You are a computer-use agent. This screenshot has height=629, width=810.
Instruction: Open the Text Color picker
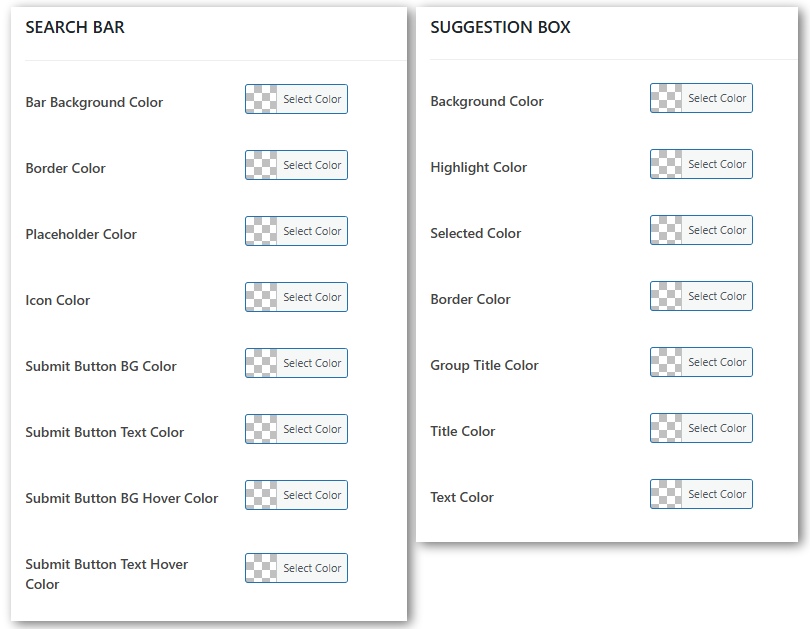[701, 495]
